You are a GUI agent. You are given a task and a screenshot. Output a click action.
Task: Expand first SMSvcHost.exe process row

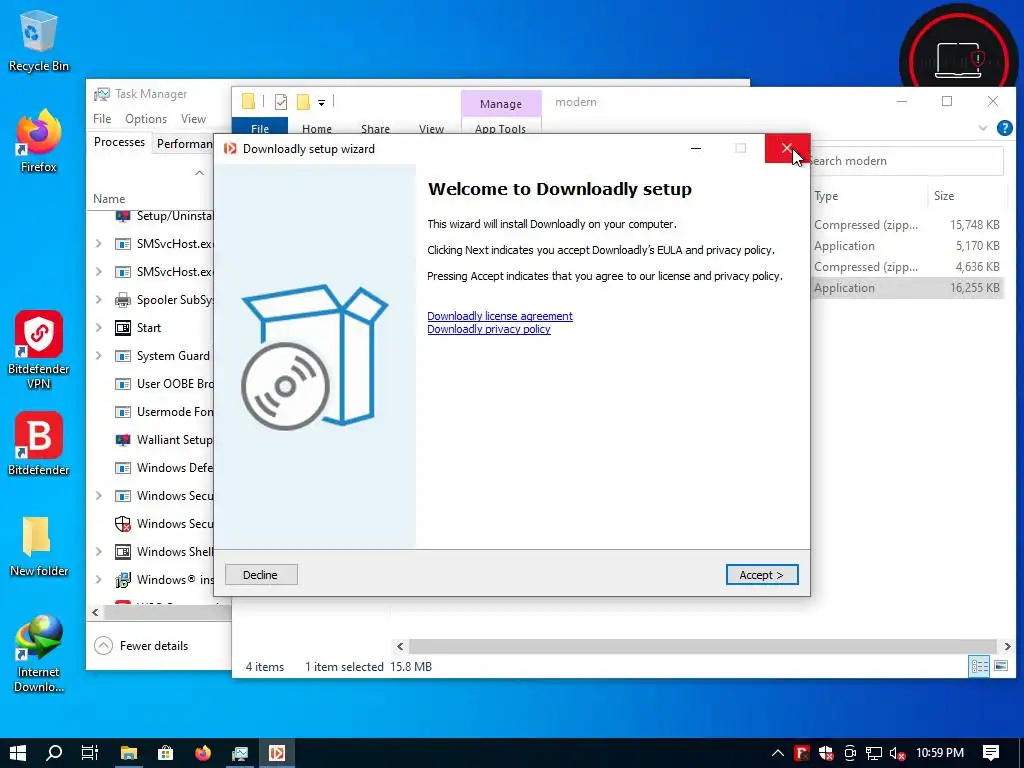click(x=99, y=244)
